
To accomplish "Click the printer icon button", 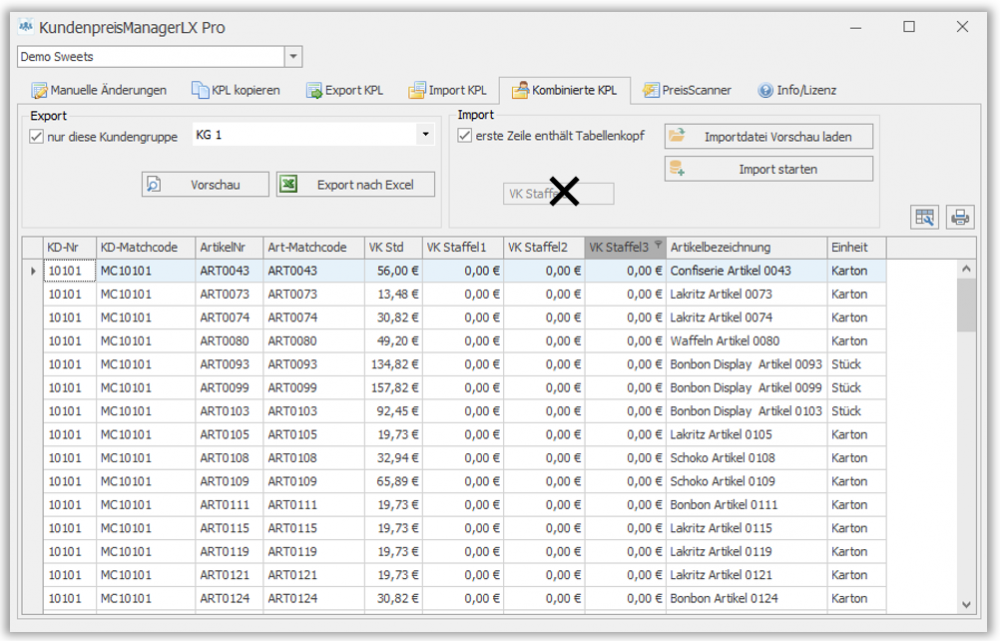I will pyautogui.click(x=960, y=217).
